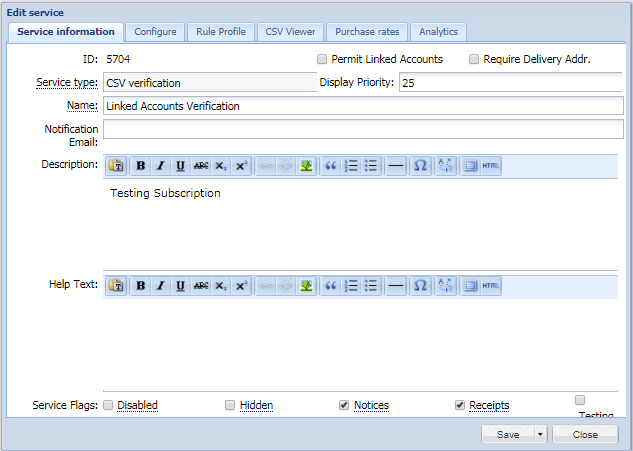Insert special character in Help Text toolbar
This screenshot has height=451, width=633.
point(420,286)
